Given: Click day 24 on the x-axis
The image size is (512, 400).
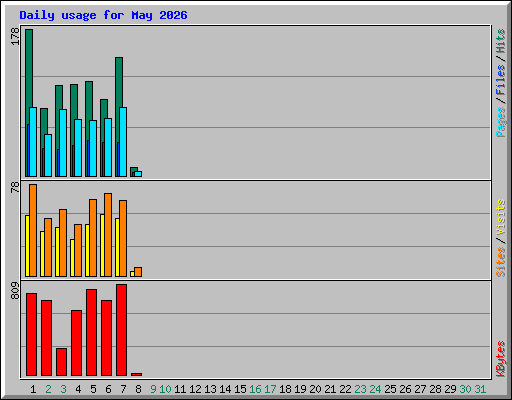Looking at the screenshot, I should [x=375, y=389].
